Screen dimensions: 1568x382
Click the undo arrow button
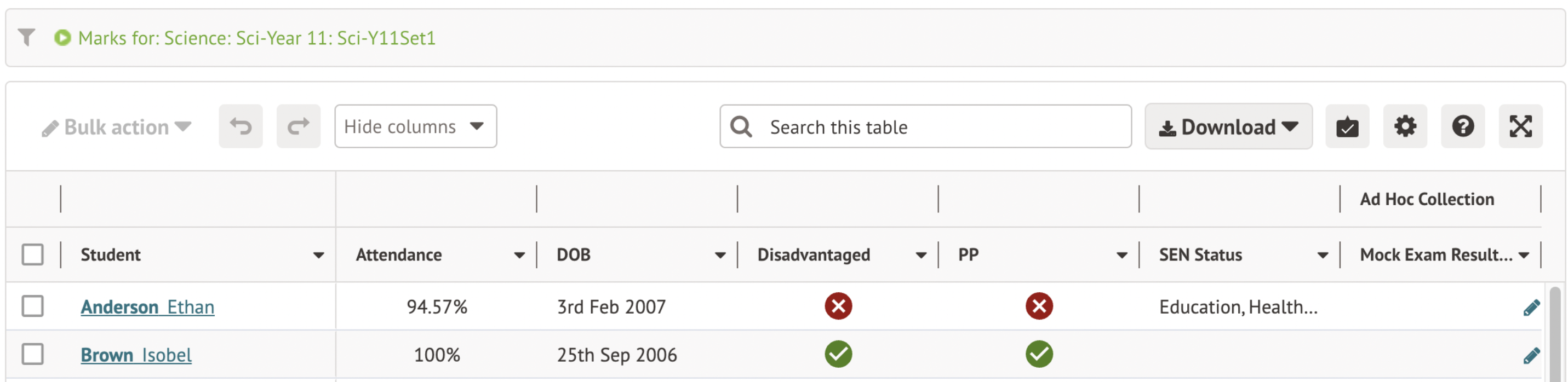[241, 126]
